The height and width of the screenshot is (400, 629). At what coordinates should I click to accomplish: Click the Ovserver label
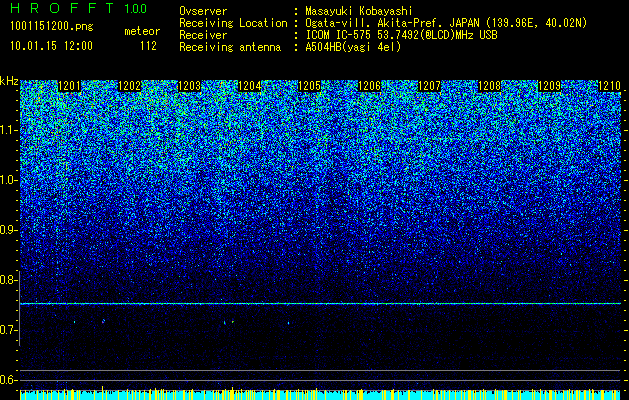pyautogui.click(x=203, y=11)
